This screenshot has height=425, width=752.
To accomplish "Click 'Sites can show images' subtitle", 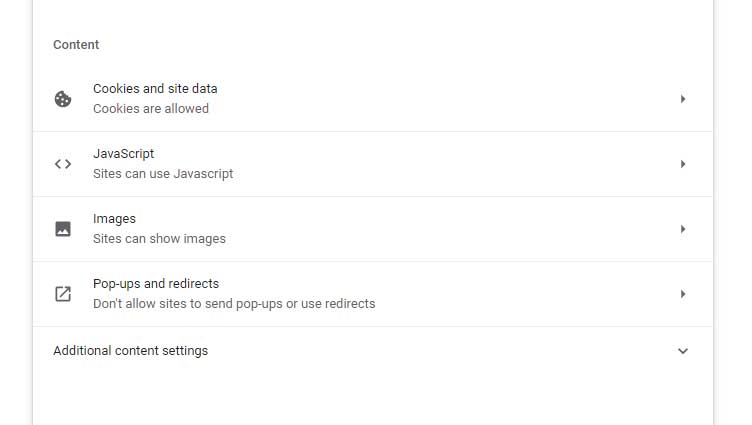I will coord(159,239).
